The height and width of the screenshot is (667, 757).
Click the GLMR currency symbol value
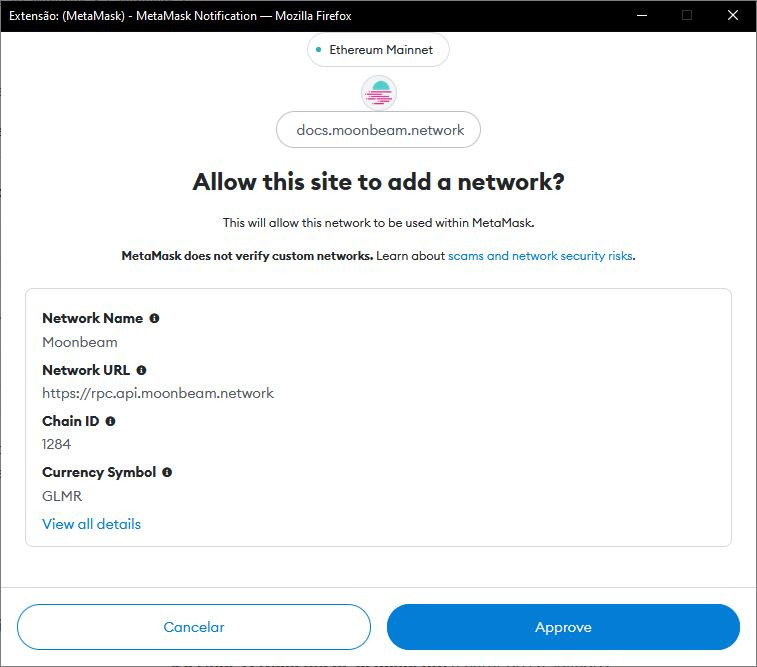tap(62, 496)
